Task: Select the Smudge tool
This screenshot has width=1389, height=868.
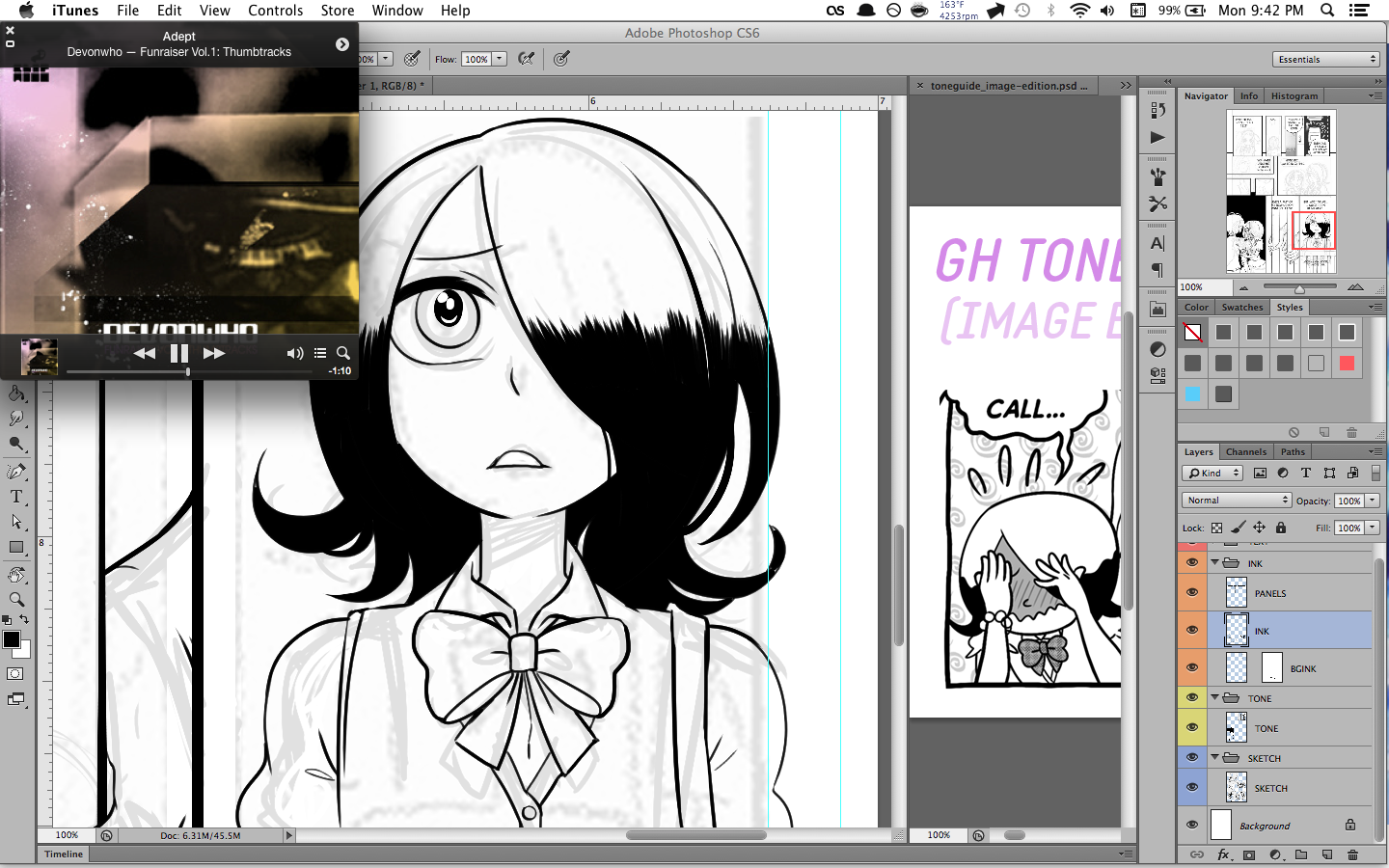Action: tap(16, 418)
